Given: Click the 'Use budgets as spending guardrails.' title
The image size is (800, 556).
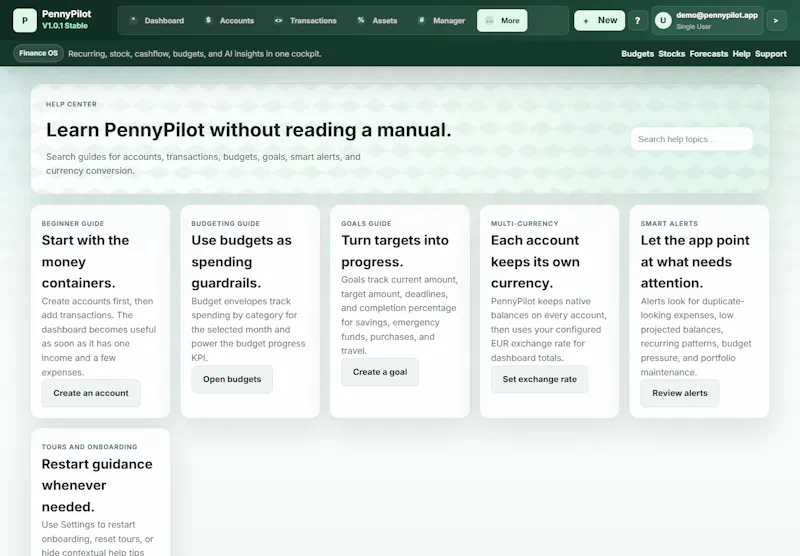Looking at the screenshot, I should pos(241,262).
